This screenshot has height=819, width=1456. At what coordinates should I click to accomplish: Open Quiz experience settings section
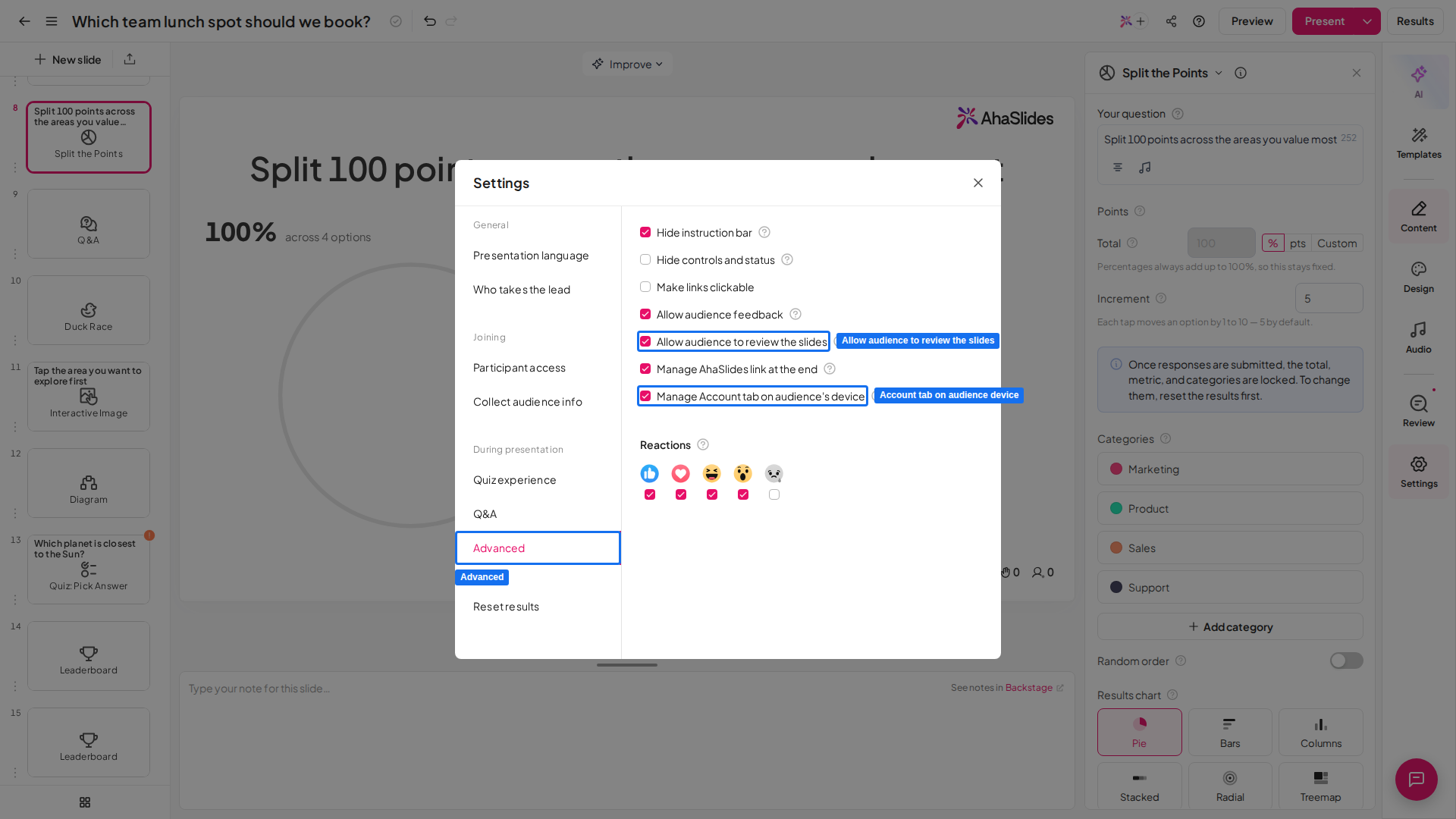[515, 480]
